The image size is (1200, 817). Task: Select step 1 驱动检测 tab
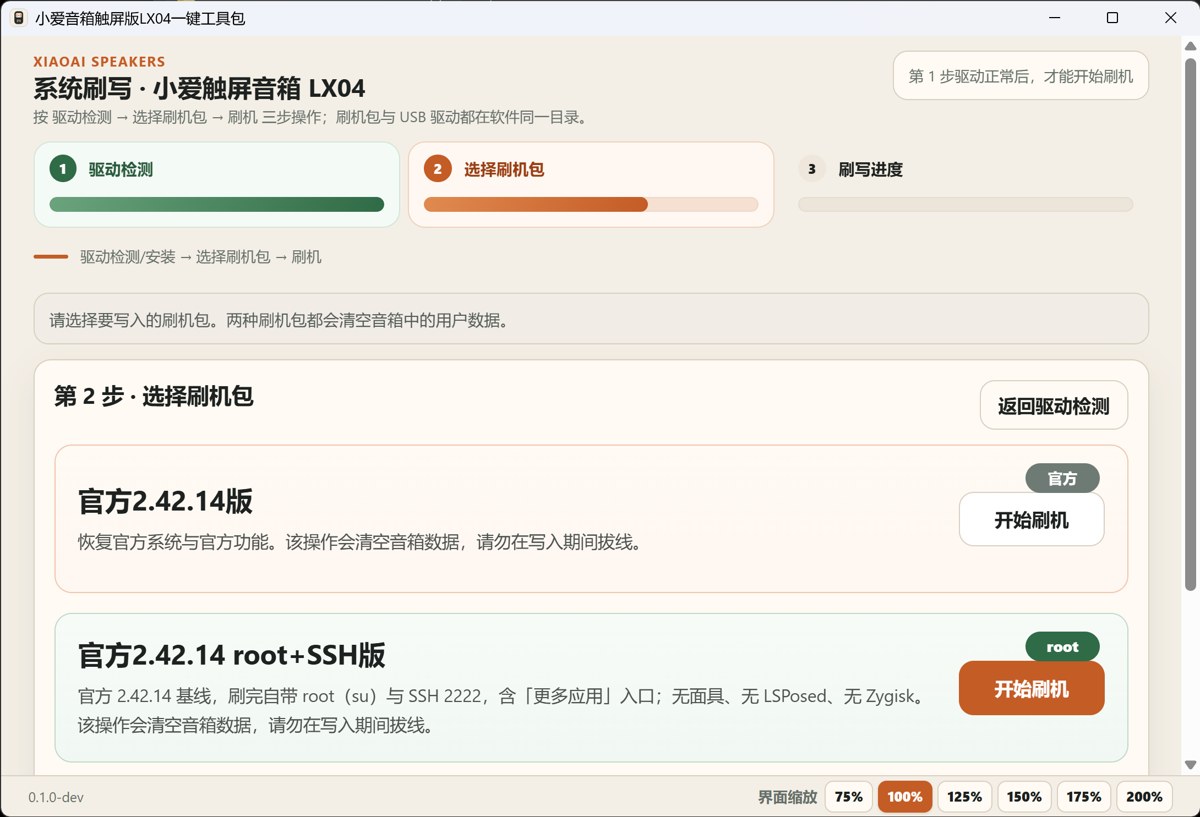216,184
